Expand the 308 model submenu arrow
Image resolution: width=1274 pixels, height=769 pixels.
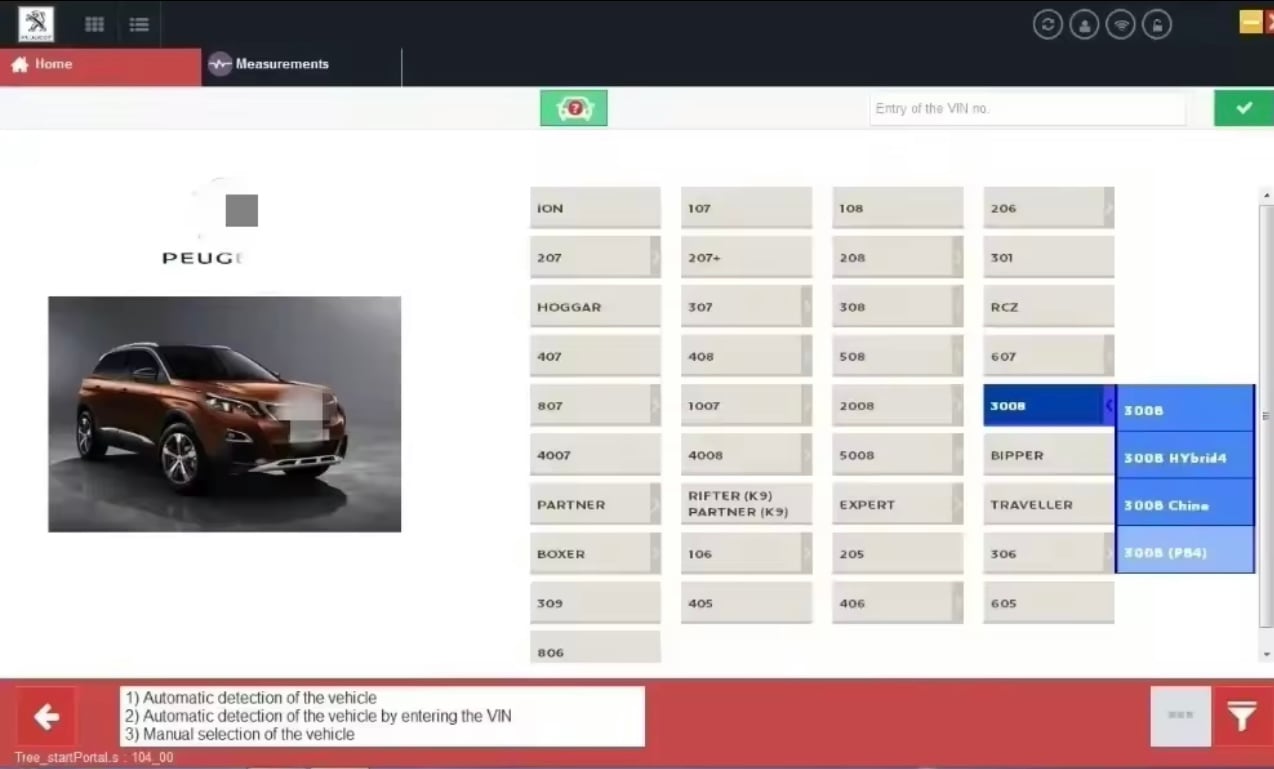click(x=958, y=307)
